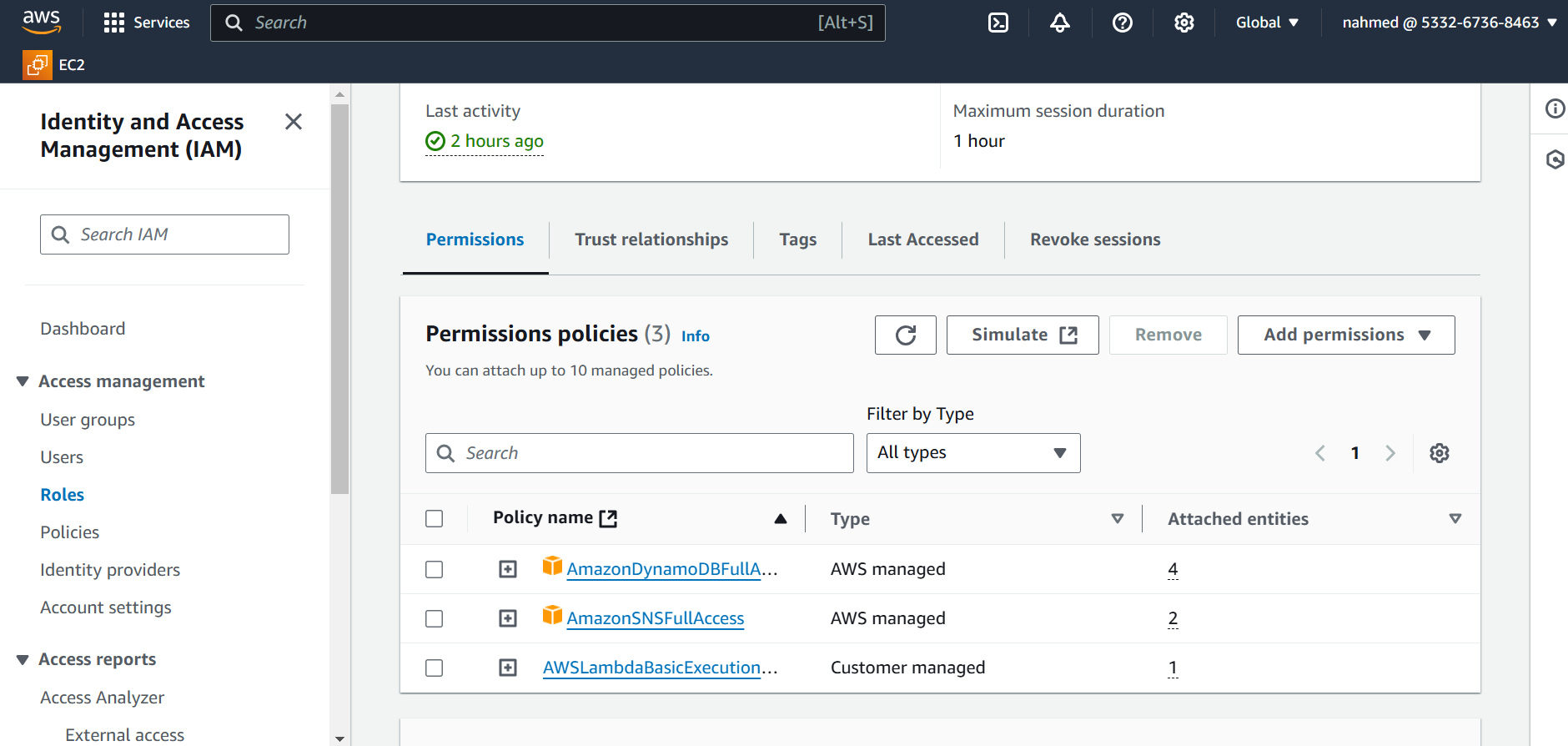The image size is (1568, 746).
Task: Open Roles in sidebar
Action: point(63,495)
